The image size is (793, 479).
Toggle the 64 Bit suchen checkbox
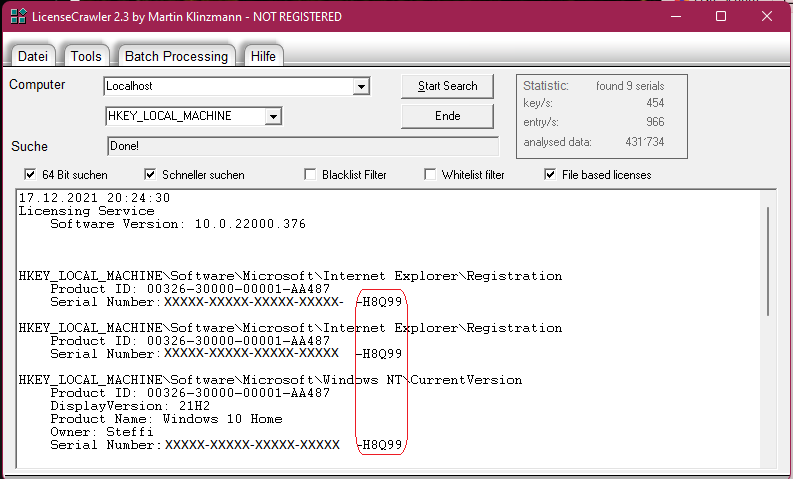(x=30, y=175)
